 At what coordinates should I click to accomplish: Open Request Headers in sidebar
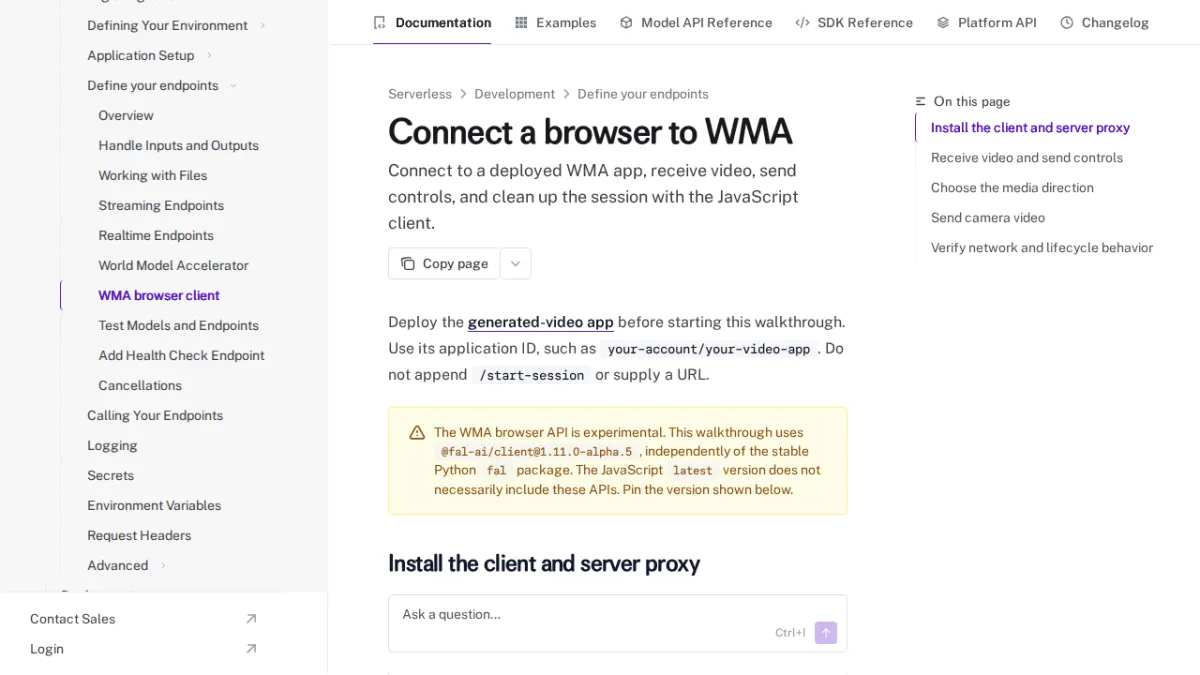pyautogui.click(x=139, y=535)
